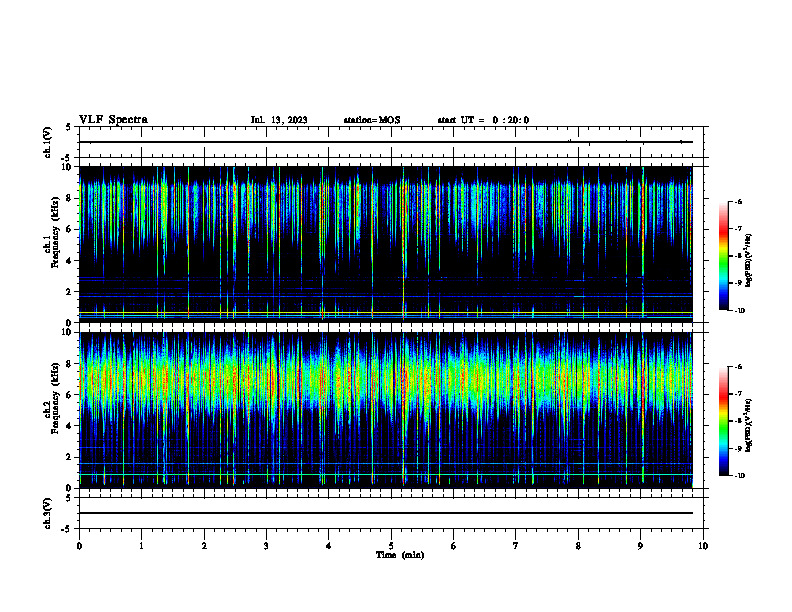Click the time axis tick label "7"
792x612 pixels.
516,546
